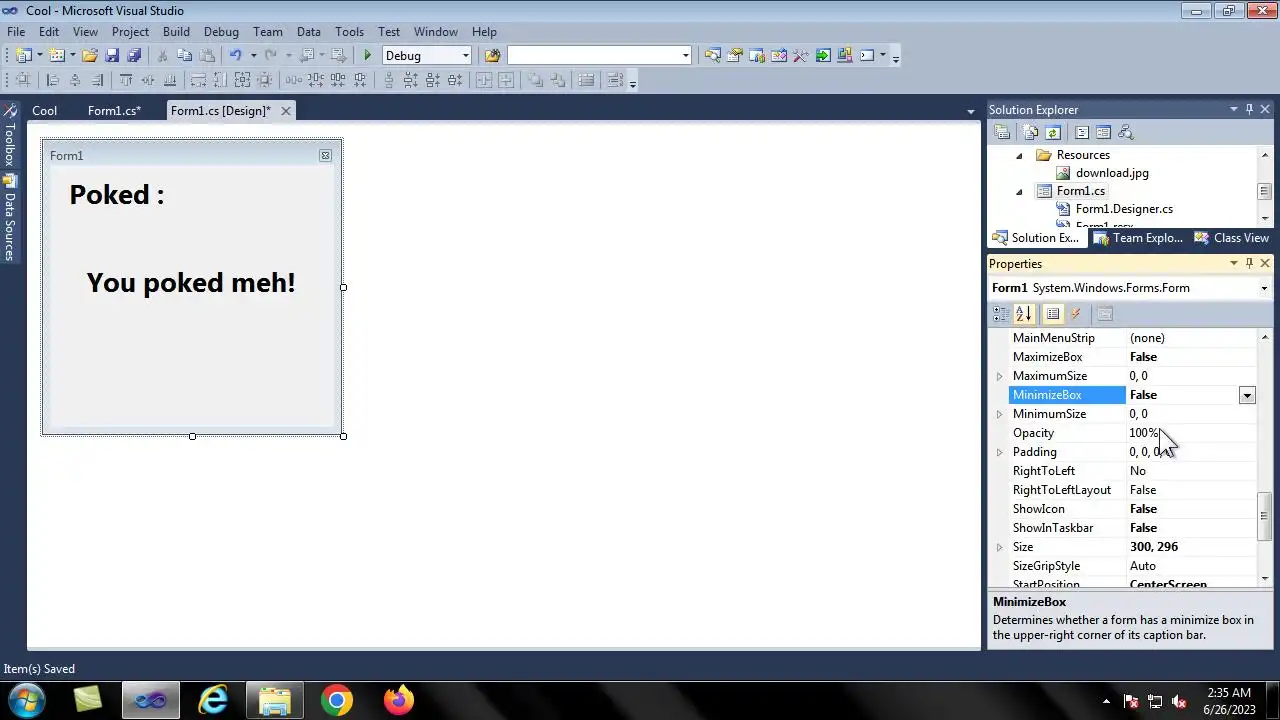Show Properties list button in Properties panel

coord(1053,314)
